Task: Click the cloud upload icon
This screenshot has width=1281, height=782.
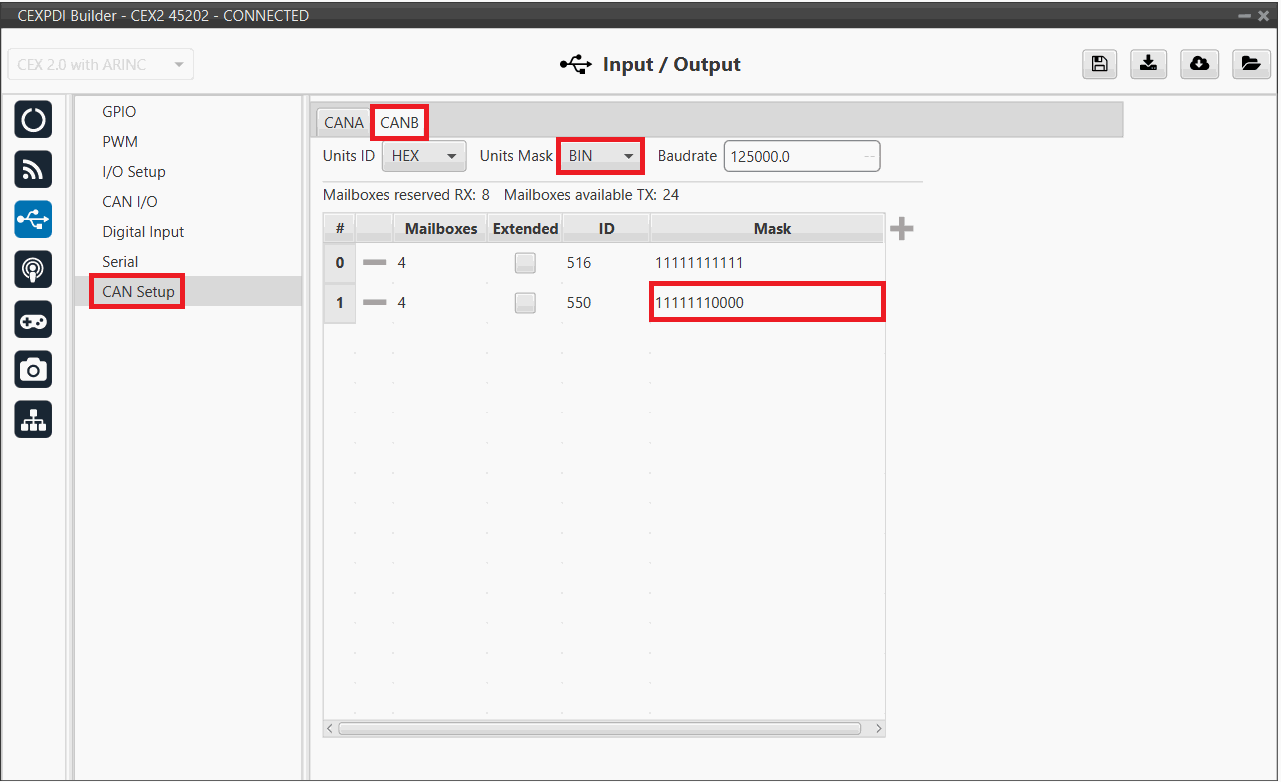Action: click(1199, 64)
